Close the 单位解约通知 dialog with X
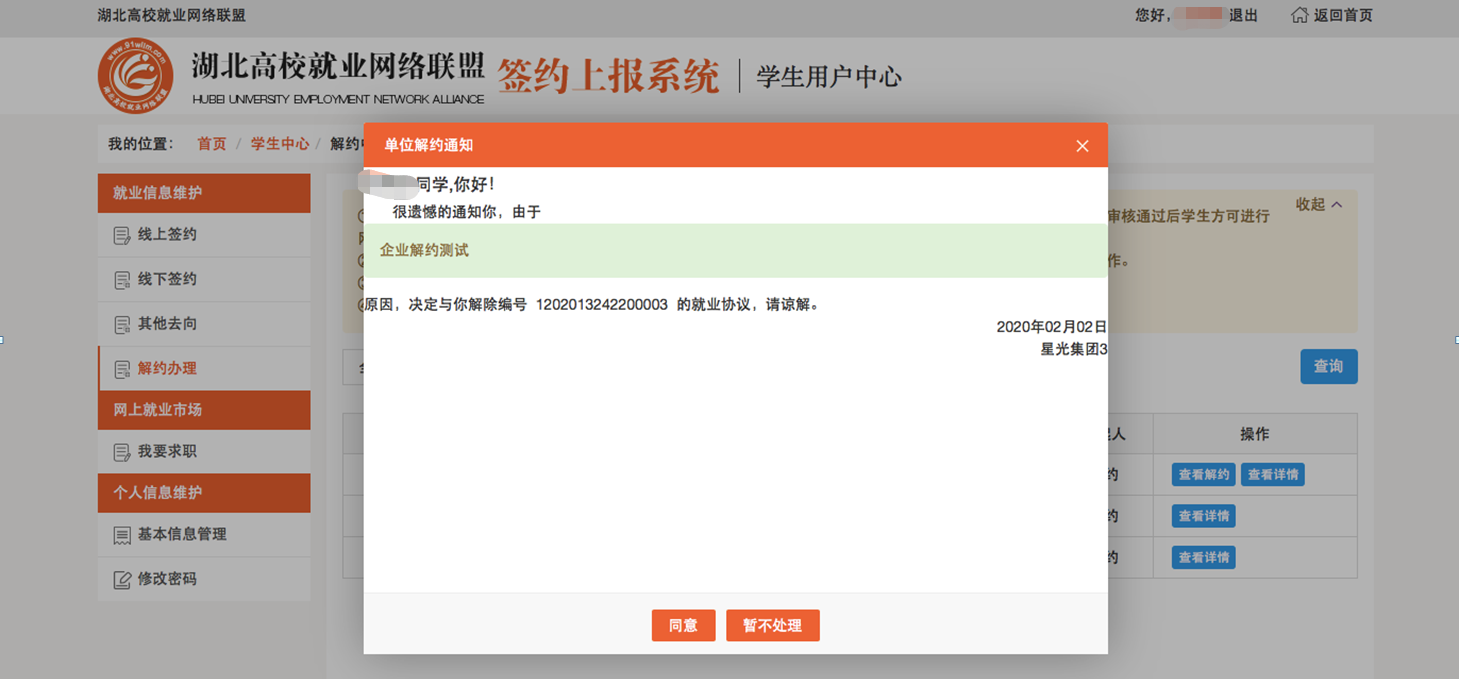This screenshot has height=679, width=1459. (x=1082, y=146)
